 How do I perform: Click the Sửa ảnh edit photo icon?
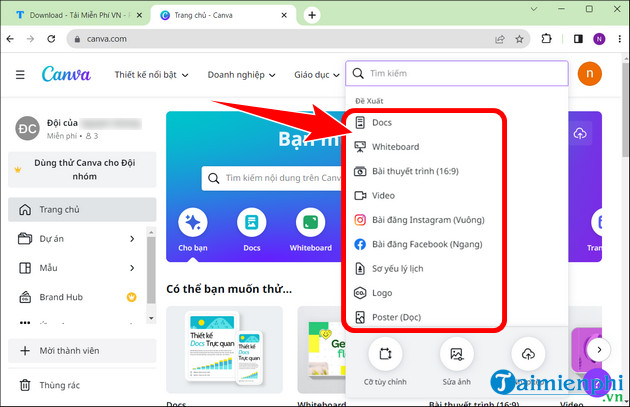[x=456, y=354]
